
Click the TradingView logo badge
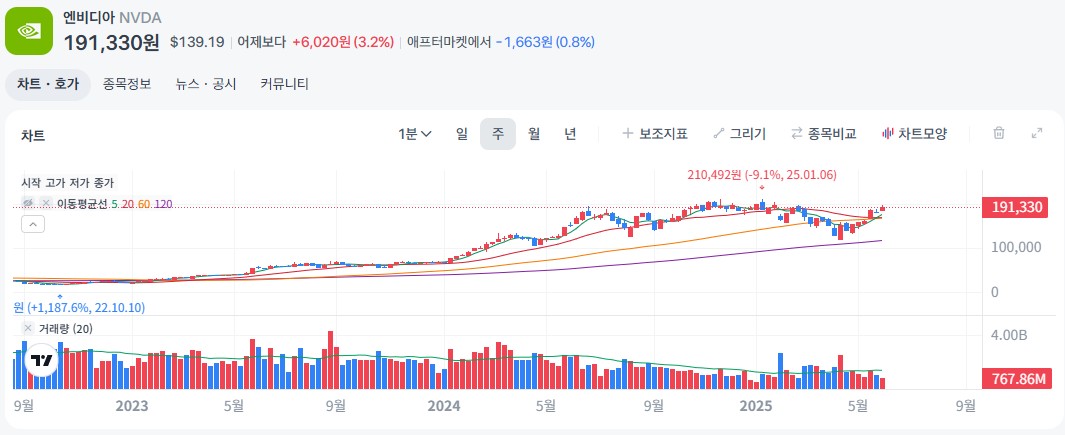(x=42, y=362)
